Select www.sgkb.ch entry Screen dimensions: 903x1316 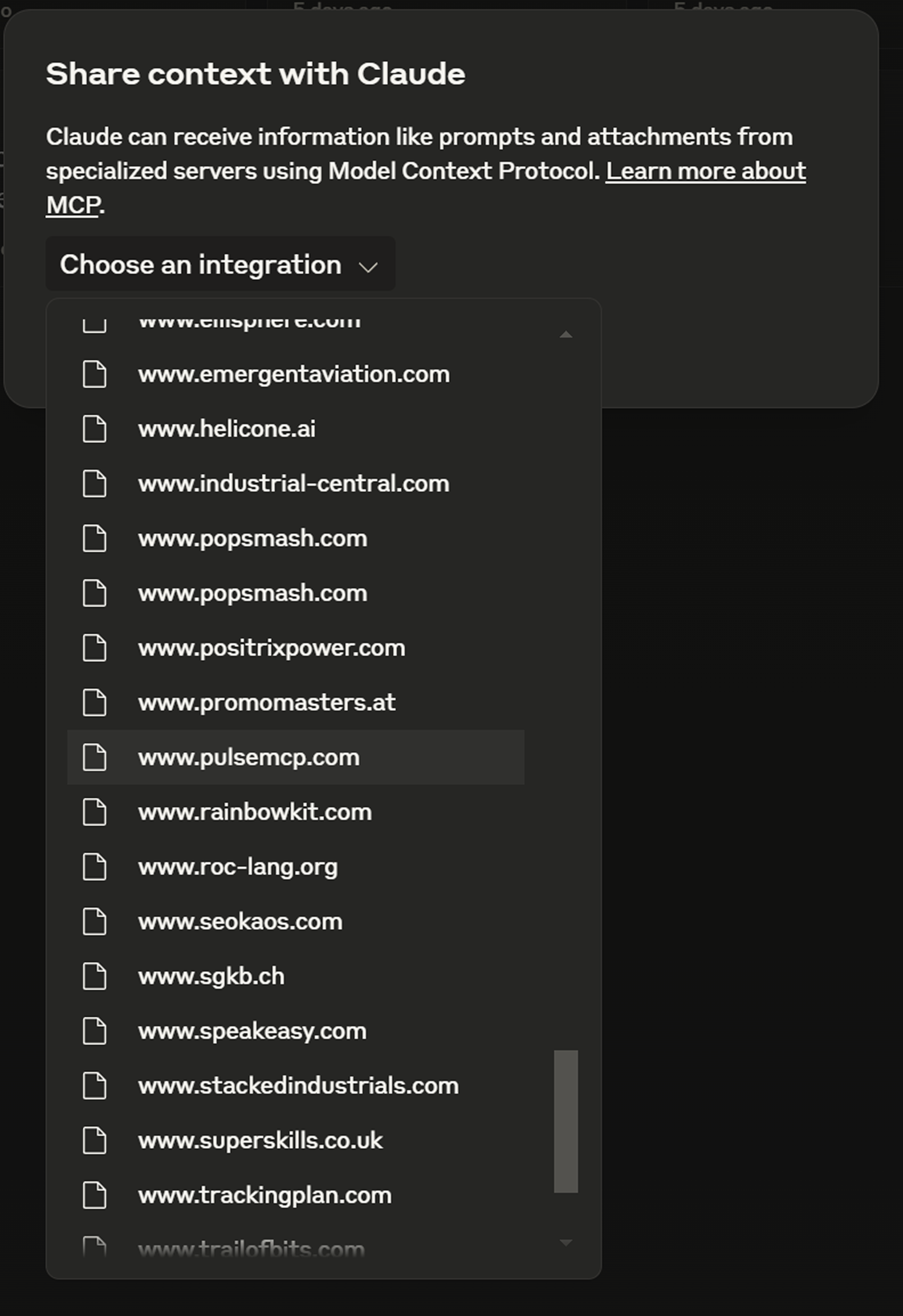295,977
